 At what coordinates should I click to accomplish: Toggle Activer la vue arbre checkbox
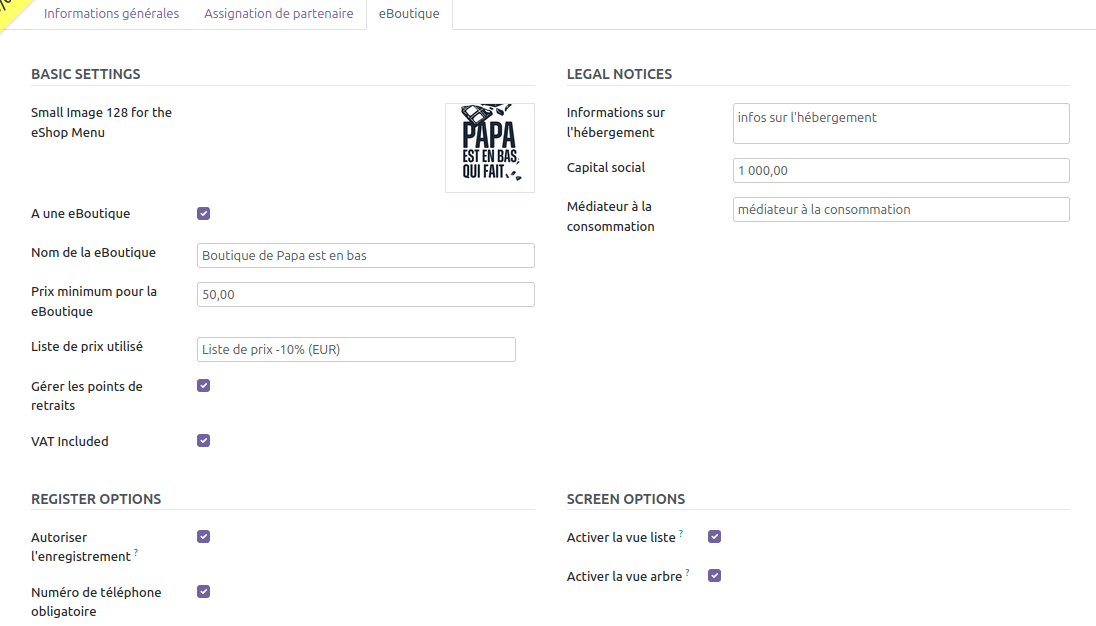click(714, 576)
